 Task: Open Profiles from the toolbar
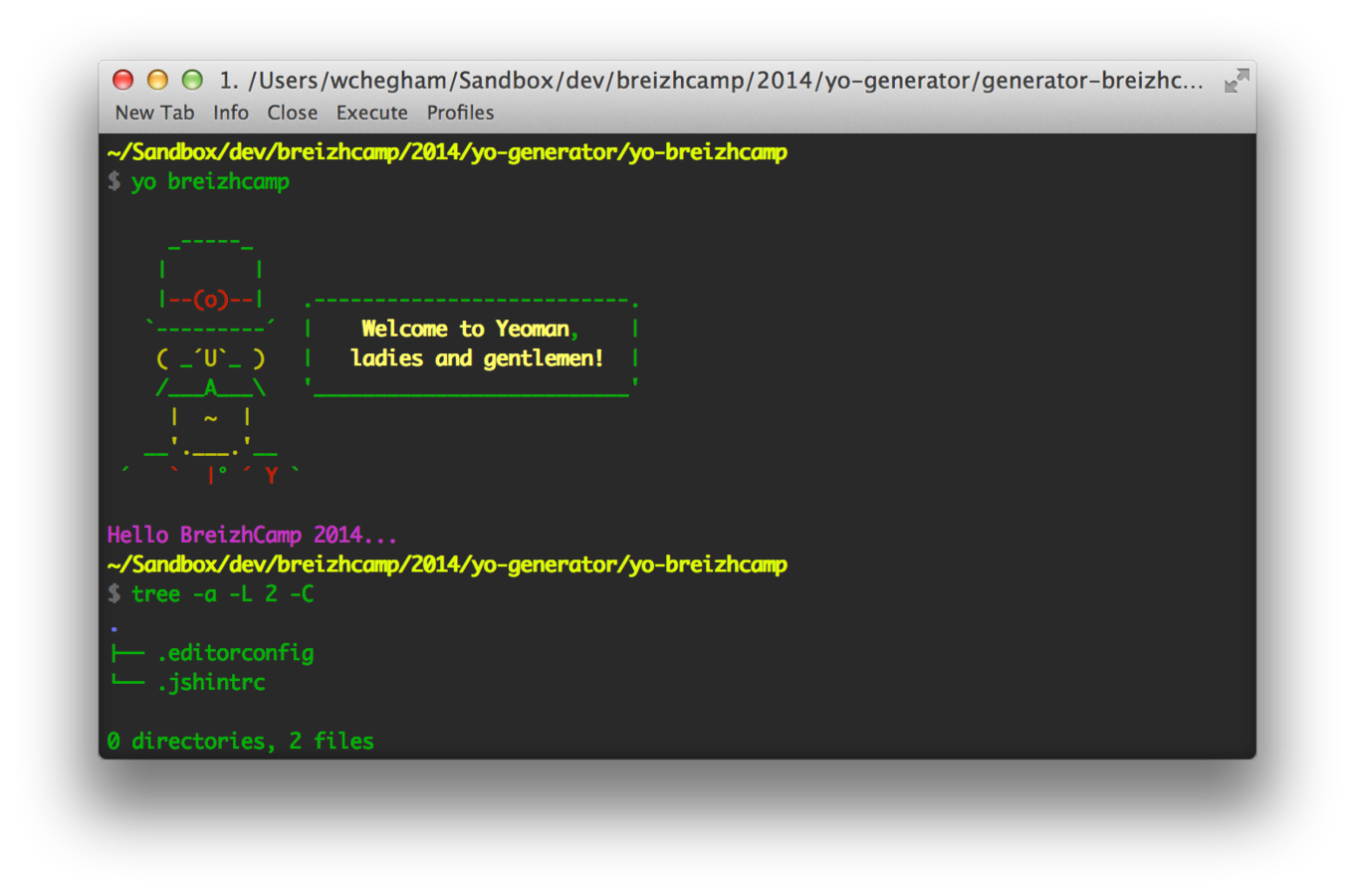pyautogui.click(x=460, y=112)
